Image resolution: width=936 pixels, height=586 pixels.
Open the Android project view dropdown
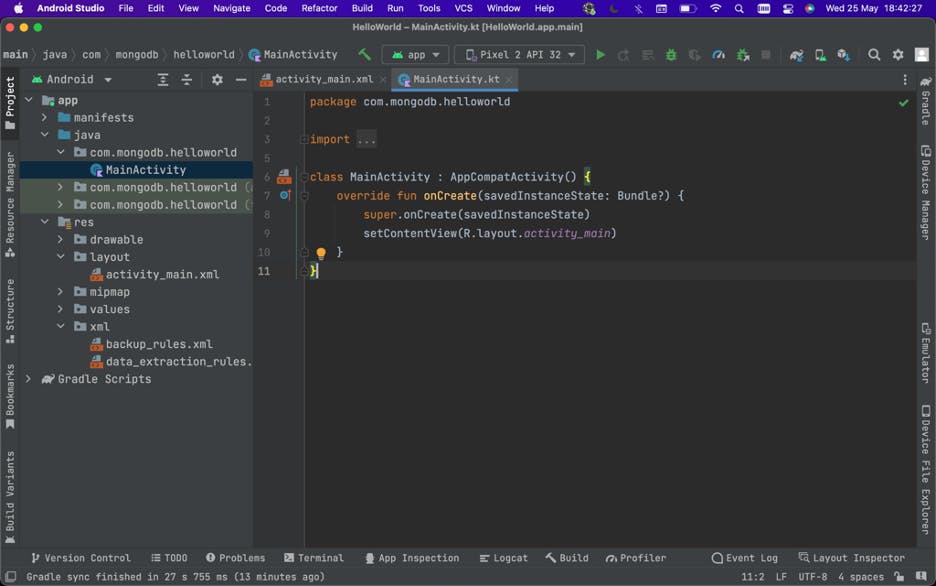72,79
